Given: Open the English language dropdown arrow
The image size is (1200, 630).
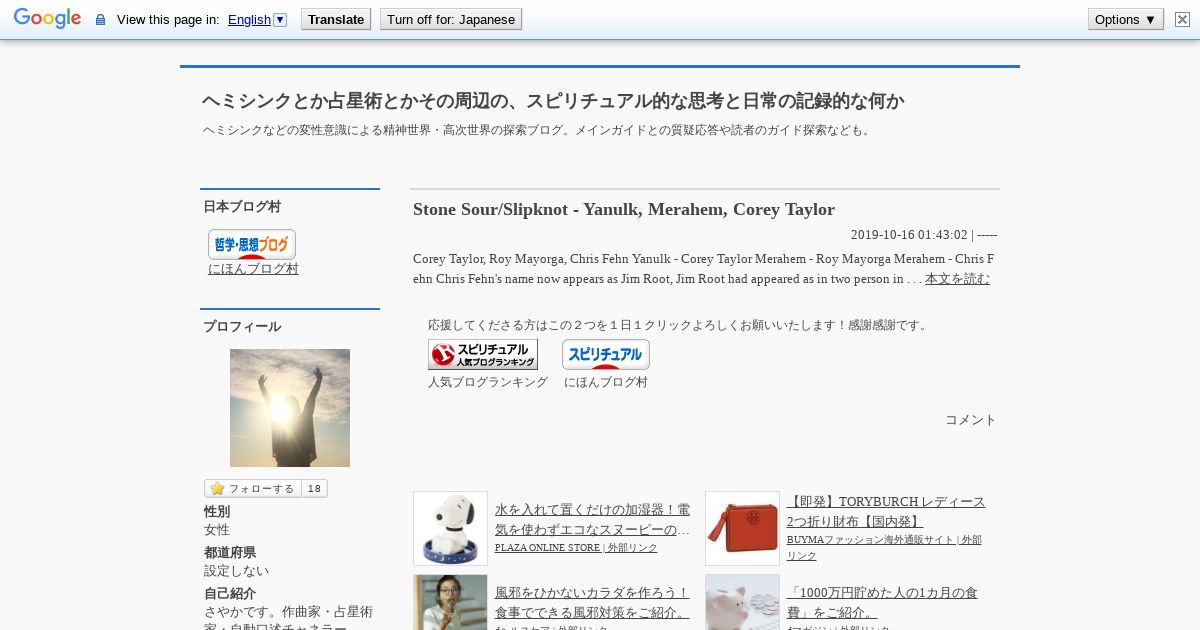Looking at the screenshot, I should pos(280,19).
